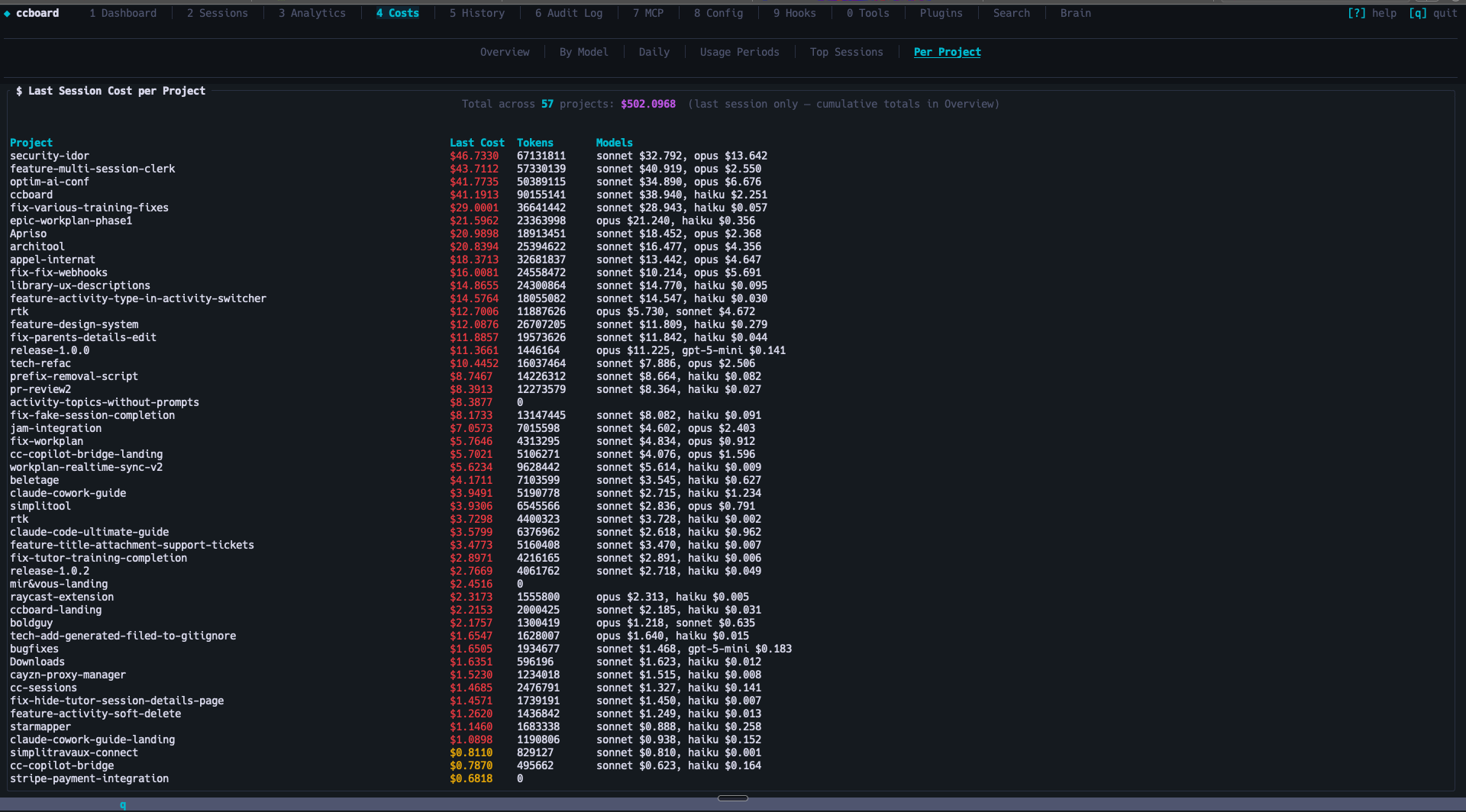View the Usage Periods sub-tab
The width and height of the screenshot is (1466, 812).
740,52
